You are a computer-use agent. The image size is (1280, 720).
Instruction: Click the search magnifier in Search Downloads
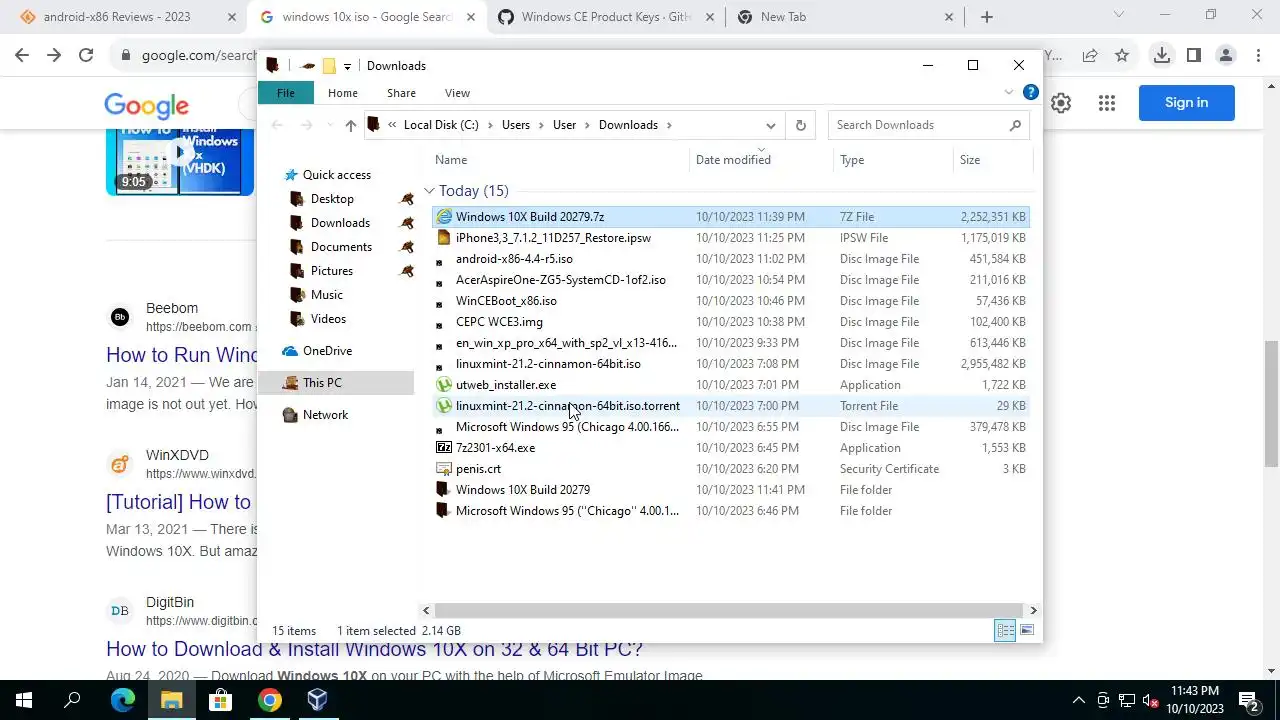pyautogui.click(x=1015, y=125)
